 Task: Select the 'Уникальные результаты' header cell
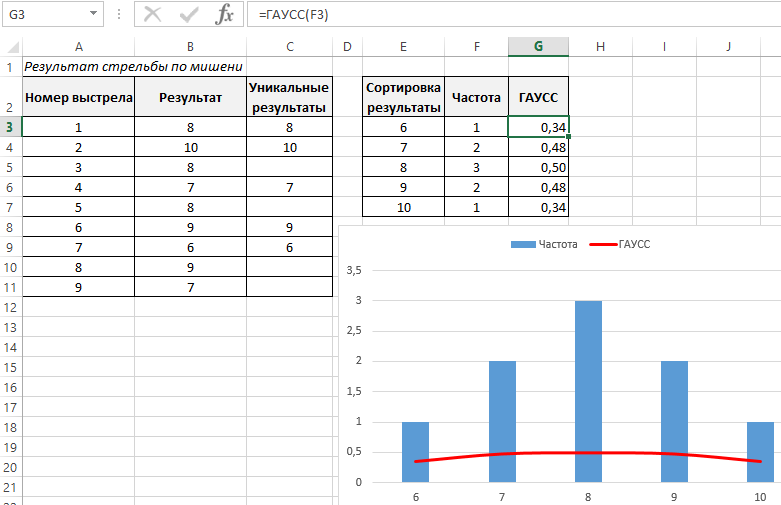coord(289,97)
